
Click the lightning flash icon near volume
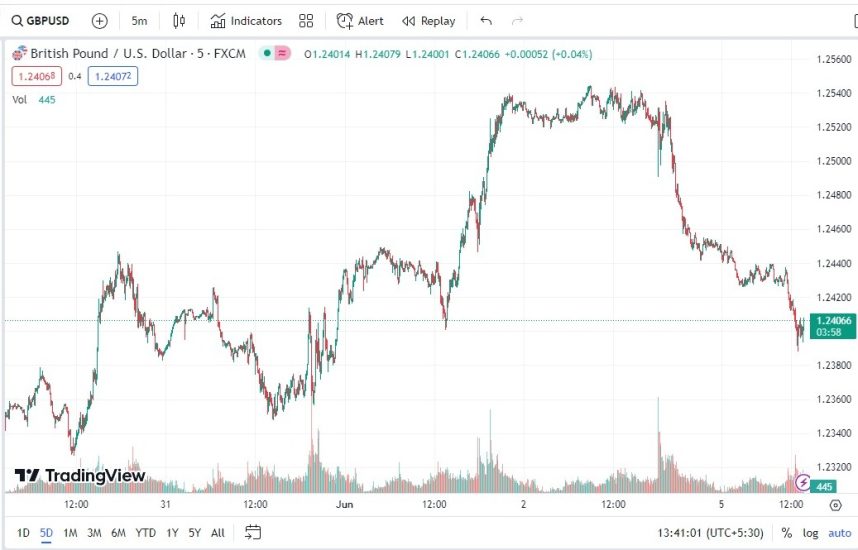pyautogui.click(x=802, y=483)
